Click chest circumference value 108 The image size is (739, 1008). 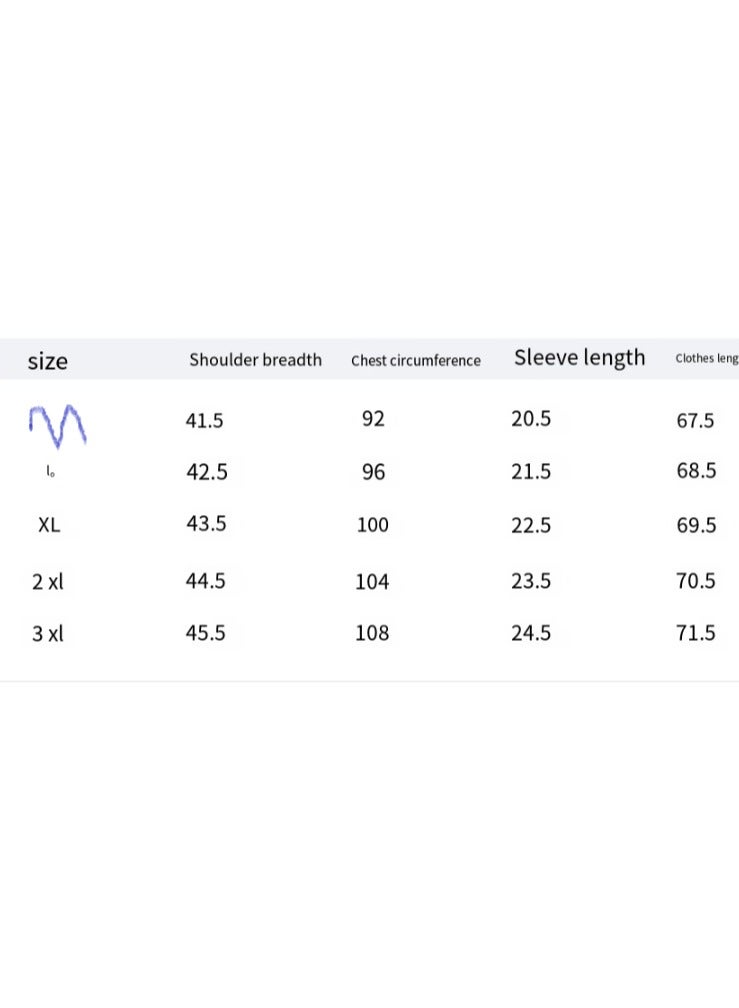coord(372,633)
